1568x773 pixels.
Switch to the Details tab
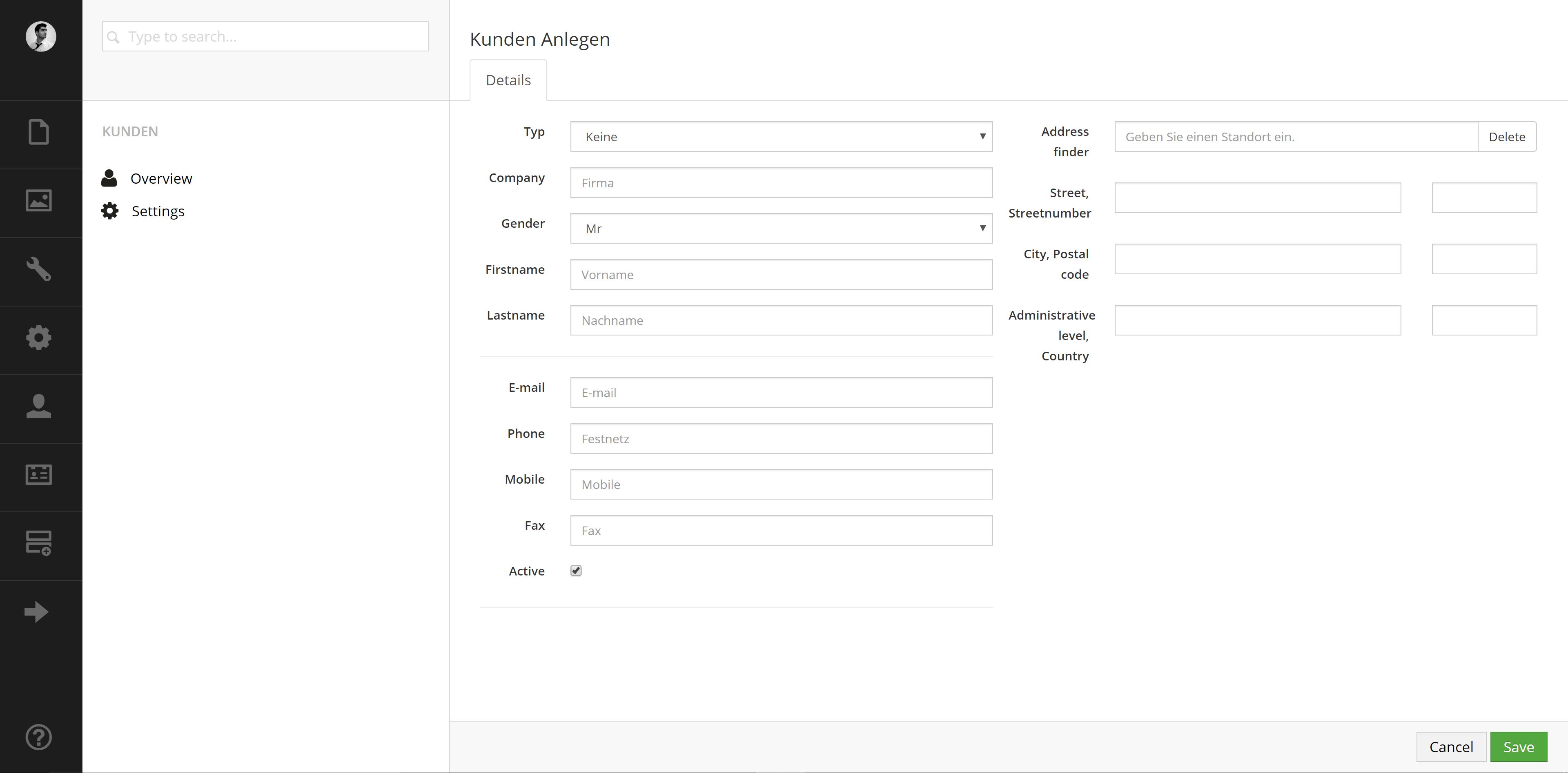(508, 80)
